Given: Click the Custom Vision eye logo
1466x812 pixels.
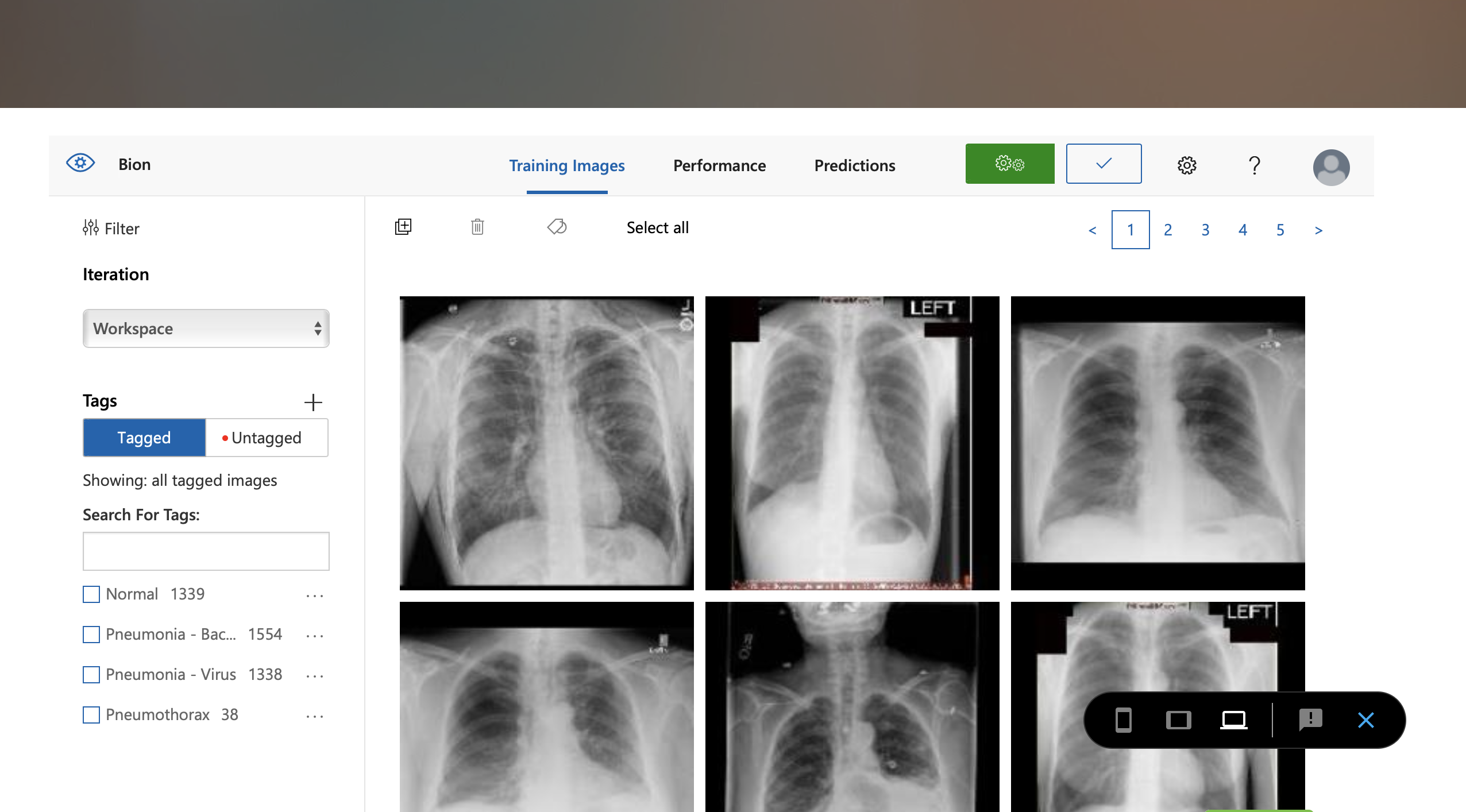Looking at the screenshot, I should 80,164.
